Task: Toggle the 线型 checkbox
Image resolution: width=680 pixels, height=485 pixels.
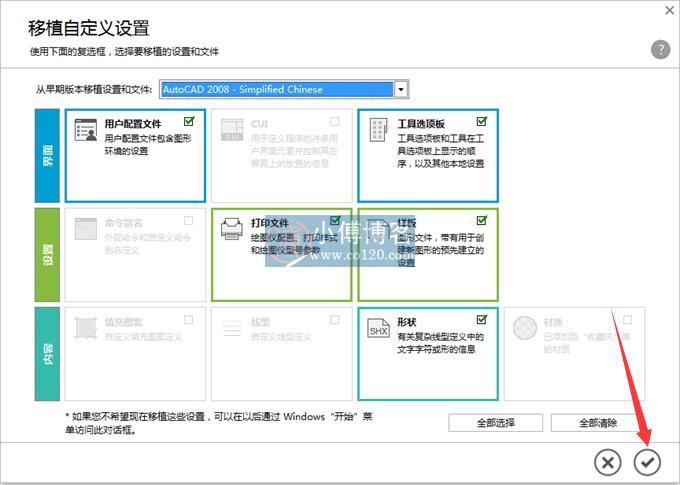Action: tap(335, 320)
